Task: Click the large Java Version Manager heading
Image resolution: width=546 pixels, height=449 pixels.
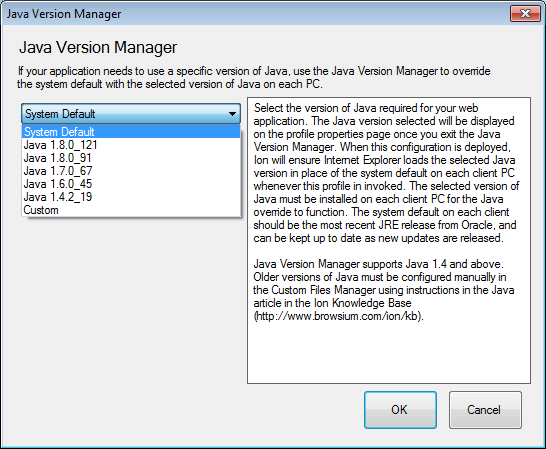Action: coord(98,47)
